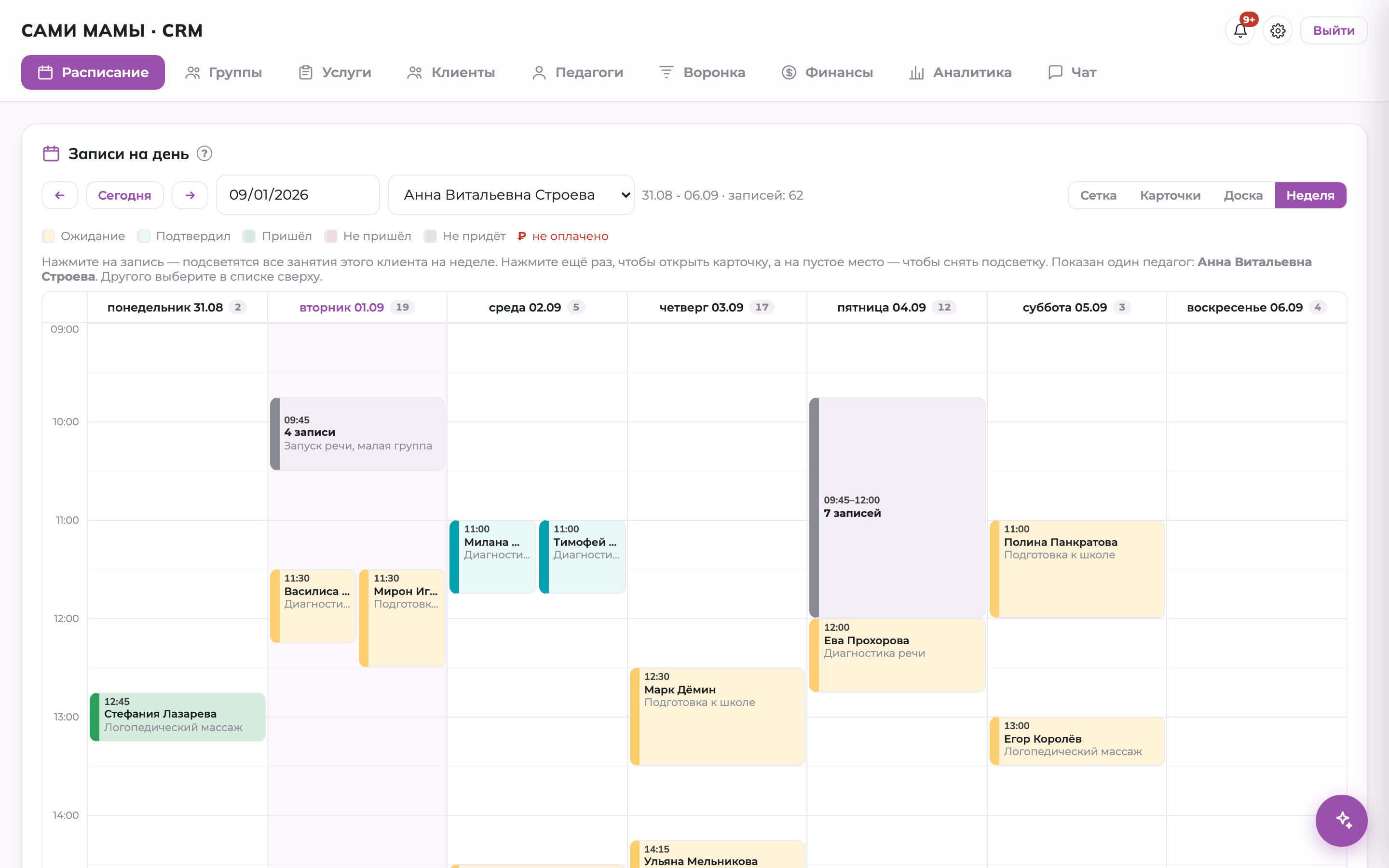The width and height of the screenshot is (1389, 868).
Task: Open the notifications bell
Action: point(1240,30)
